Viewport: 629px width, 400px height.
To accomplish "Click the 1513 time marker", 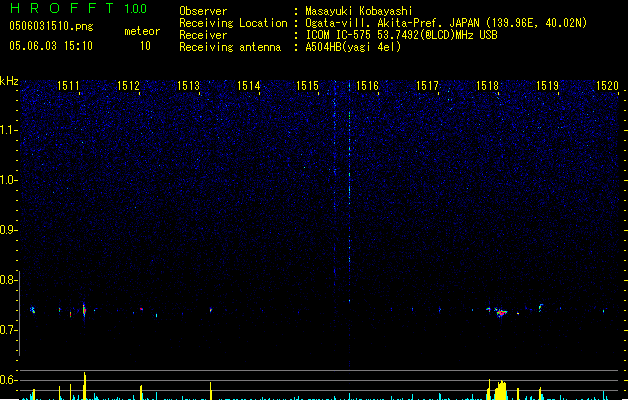I will 188,86.
